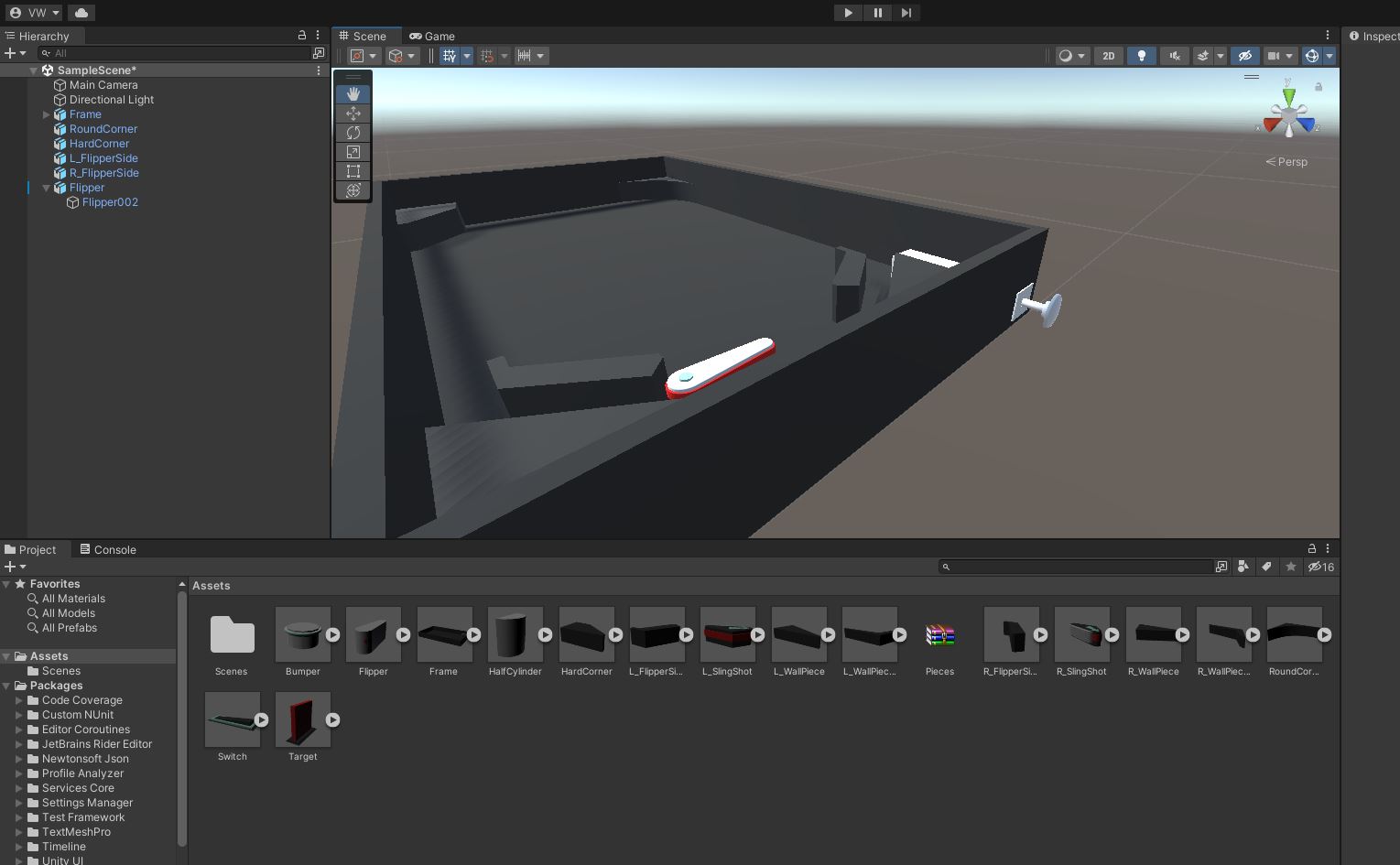Click the Play button to start game

[x=848, y=13]
